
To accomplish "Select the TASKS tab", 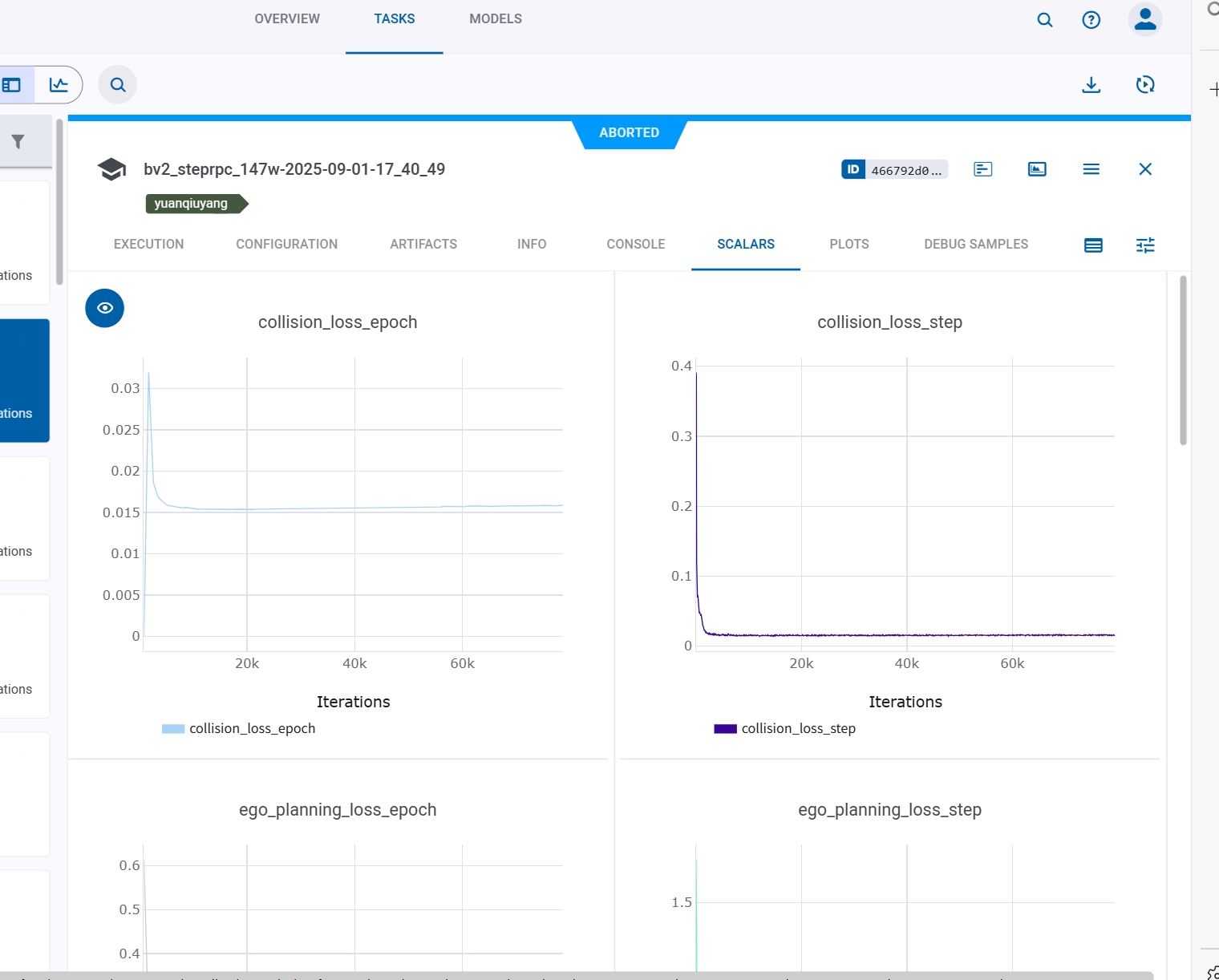I will click(x=395, y=18).
